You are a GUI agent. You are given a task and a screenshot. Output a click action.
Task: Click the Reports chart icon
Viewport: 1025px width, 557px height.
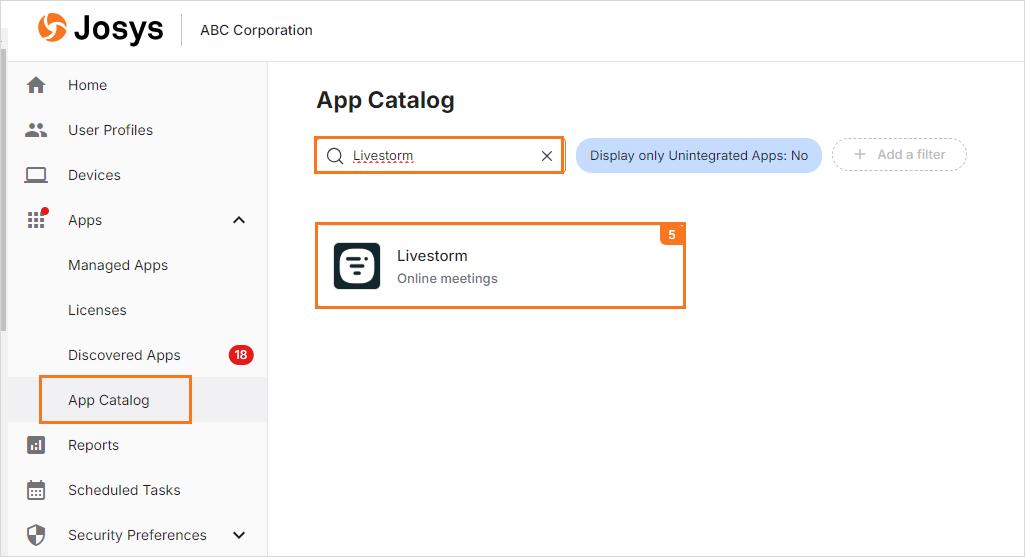pos(36,445)
